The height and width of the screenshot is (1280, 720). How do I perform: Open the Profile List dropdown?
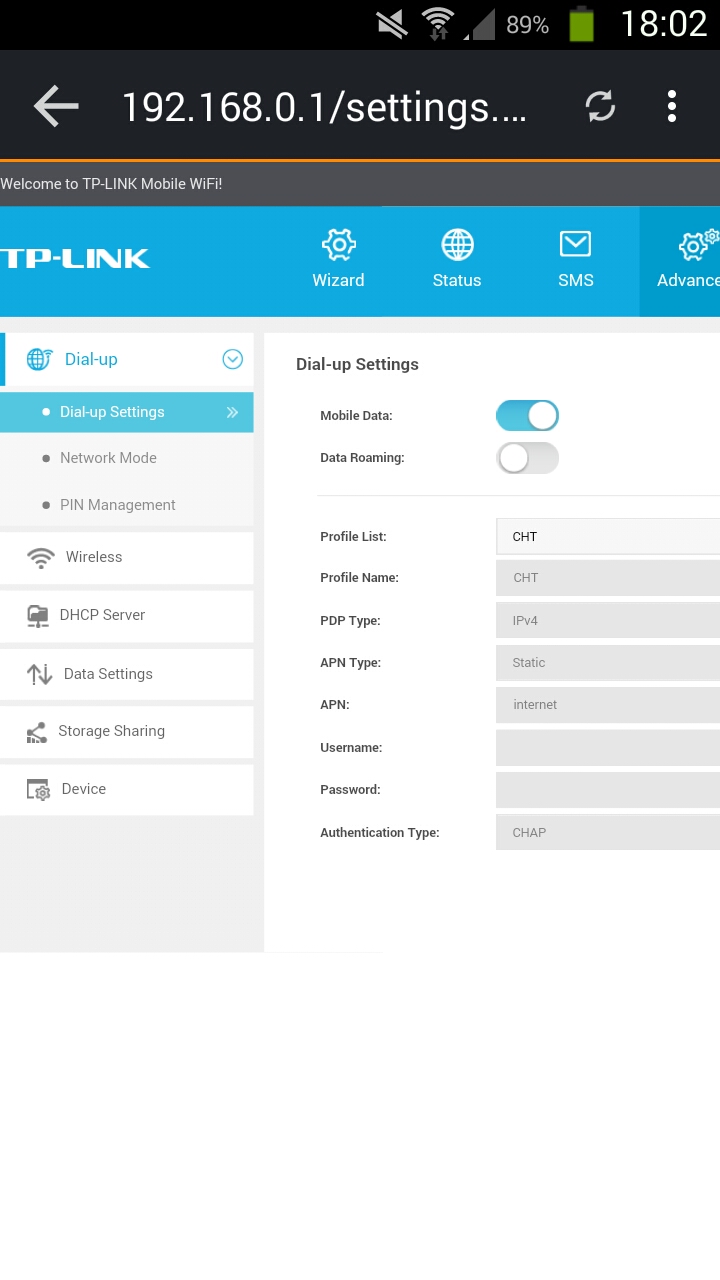608,536
